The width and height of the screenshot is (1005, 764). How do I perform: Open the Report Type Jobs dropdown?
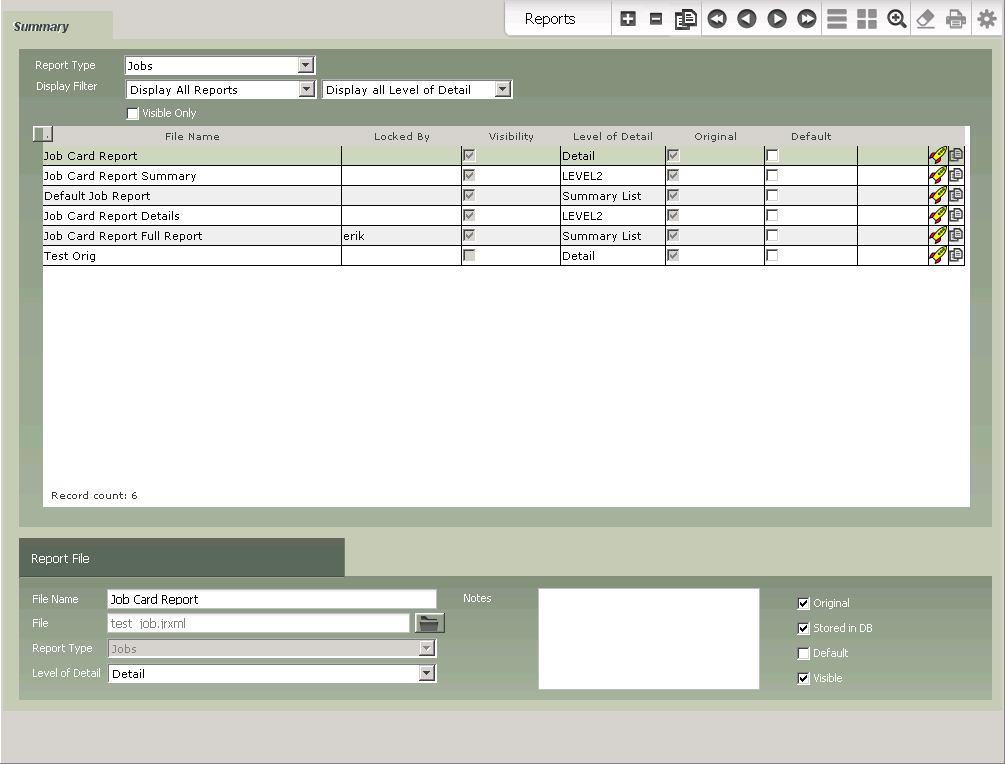point(306,66)
